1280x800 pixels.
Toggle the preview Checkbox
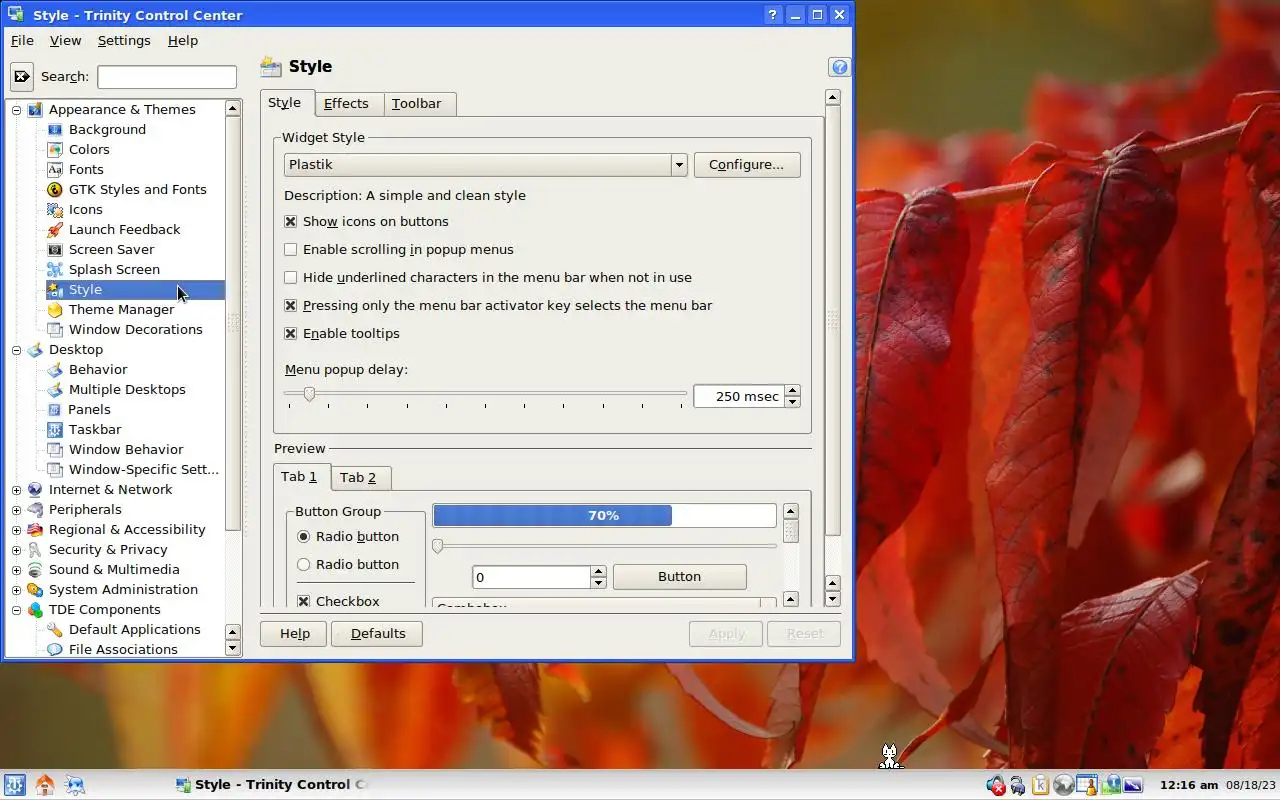[303, 602]
